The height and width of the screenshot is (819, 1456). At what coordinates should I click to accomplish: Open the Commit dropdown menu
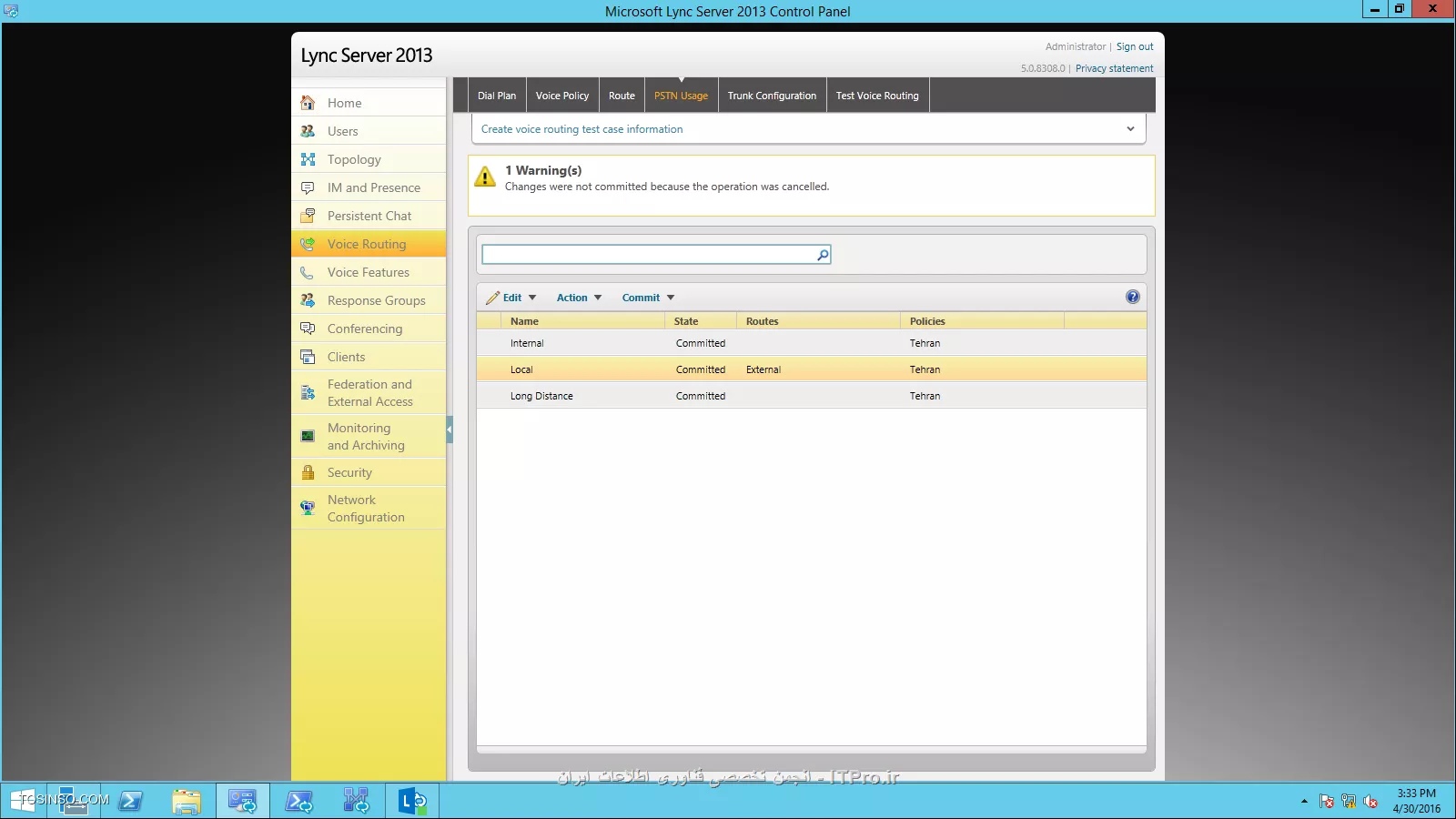(x=648, y=298)
